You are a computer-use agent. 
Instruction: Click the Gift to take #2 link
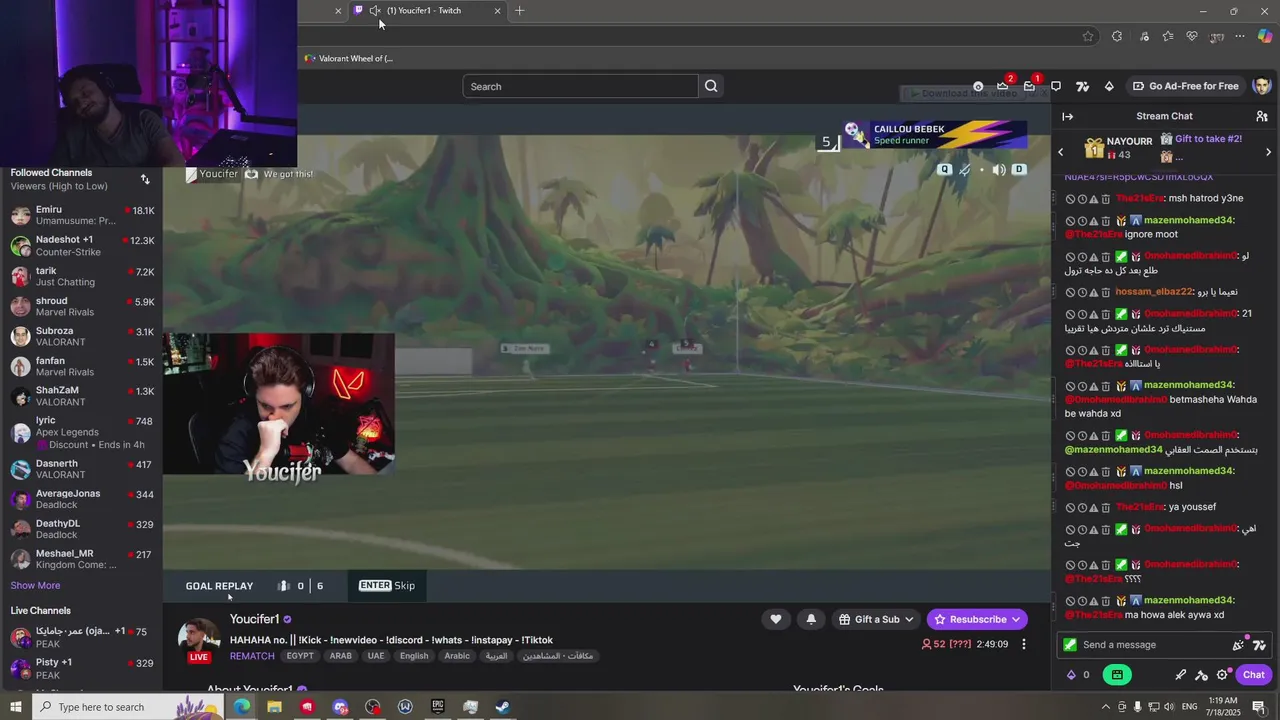(x=1208, y=139)
